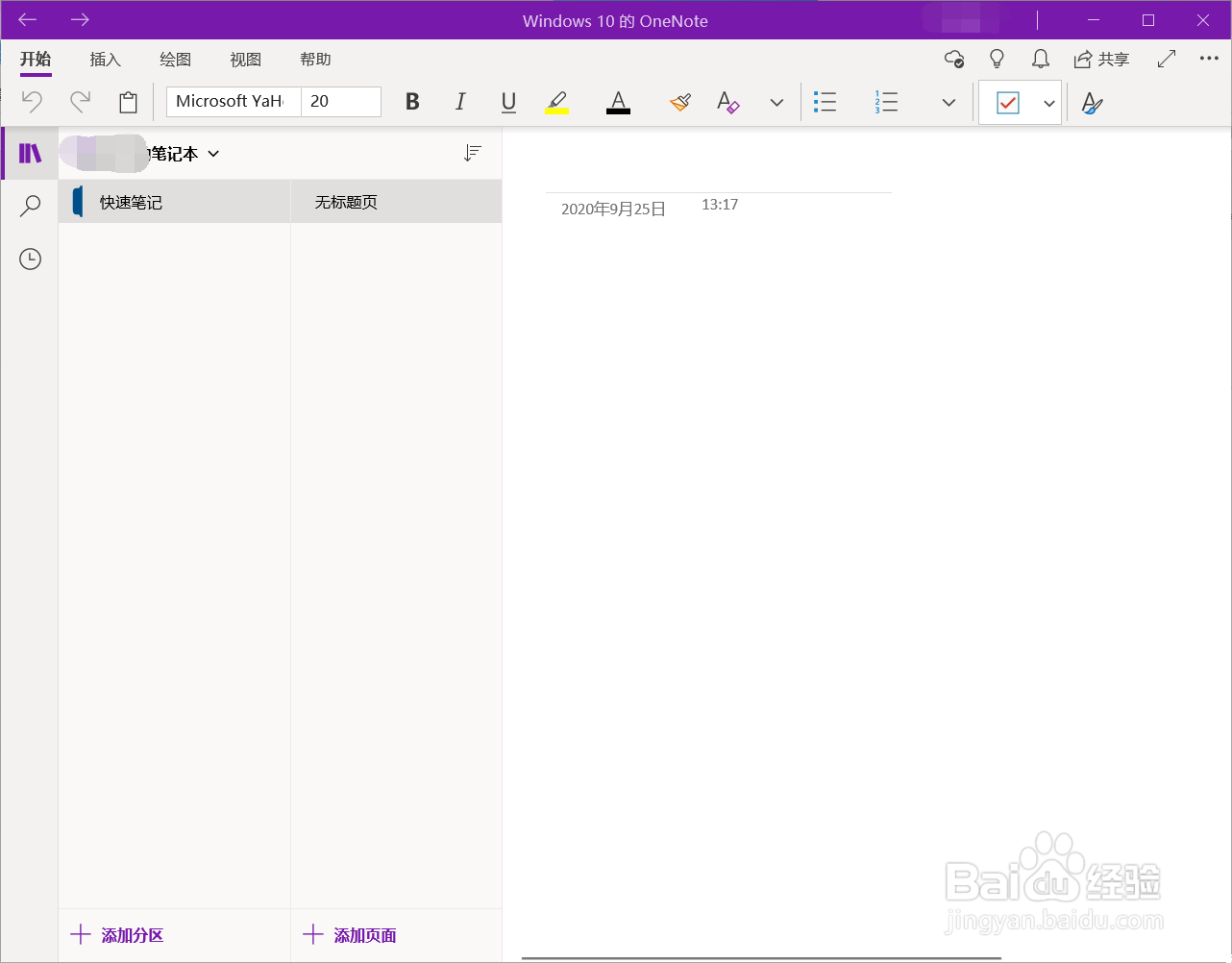Image resolution: width=1232 pixels, height=963 pixels.
Task: Click 添加页面 to add a page
Action: 350,935
